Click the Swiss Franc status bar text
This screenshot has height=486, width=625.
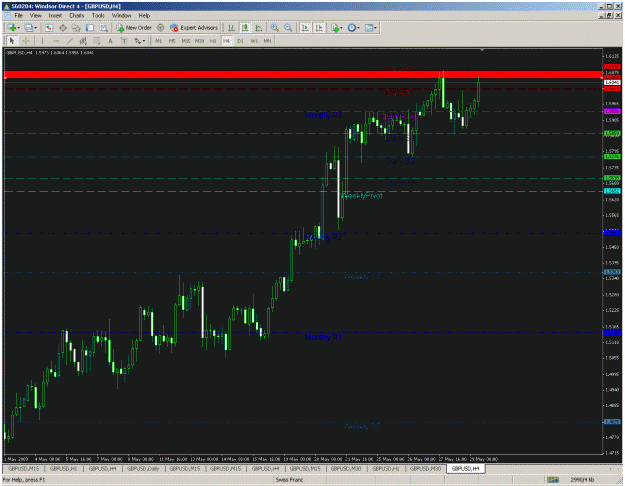point(289,480)
